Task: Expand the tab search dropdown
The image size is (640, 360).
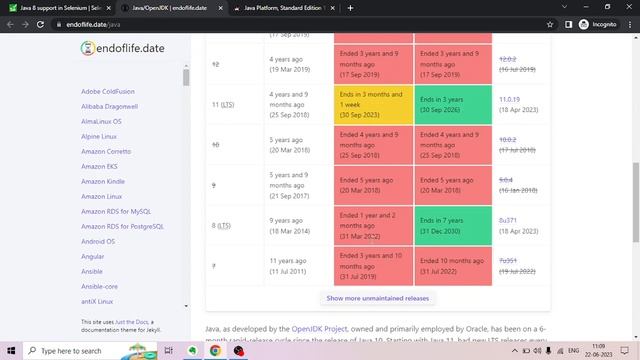Action: pos(564,7)
